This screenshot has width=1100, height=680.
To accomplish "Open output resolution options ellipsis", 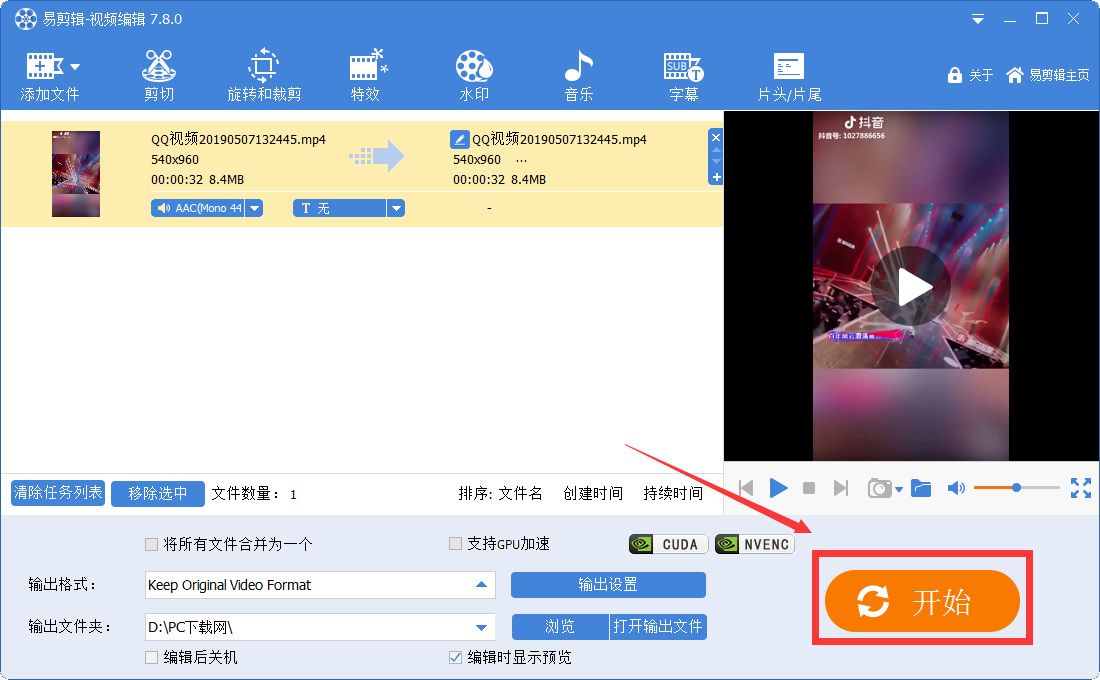I will tap(521, 160).
